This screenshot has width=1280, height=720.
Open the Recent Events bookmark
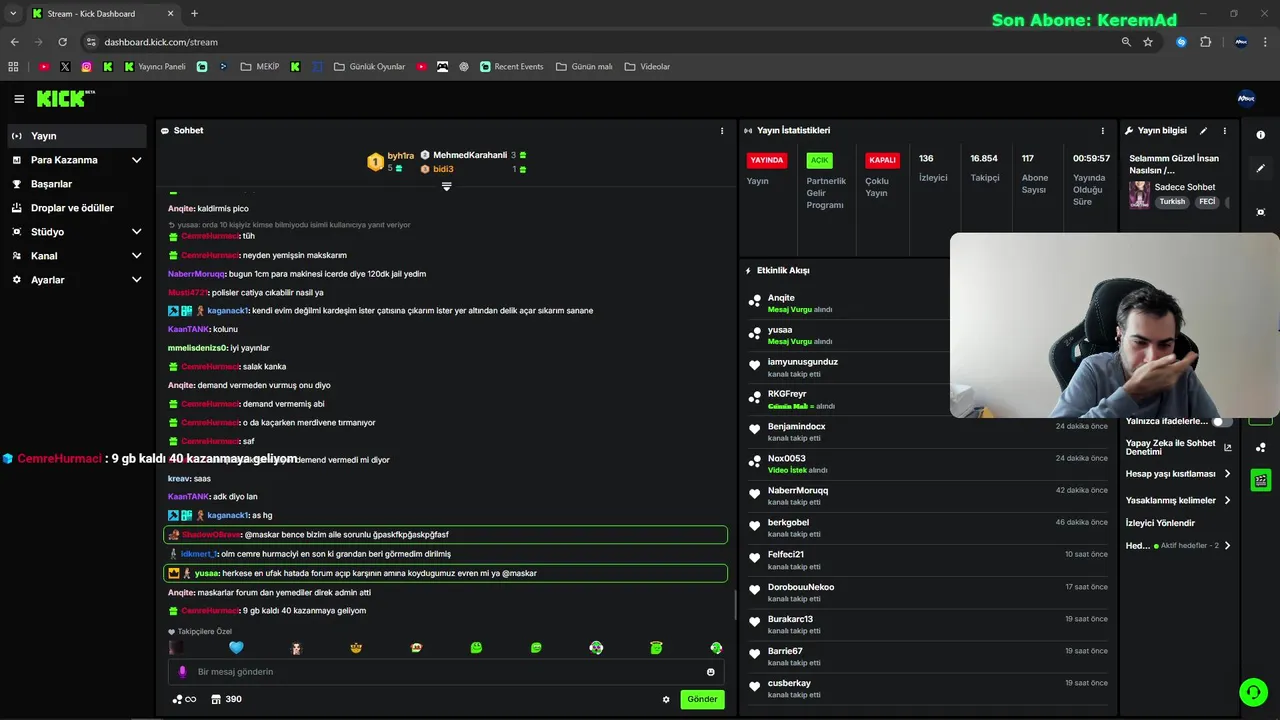point(512,67)
